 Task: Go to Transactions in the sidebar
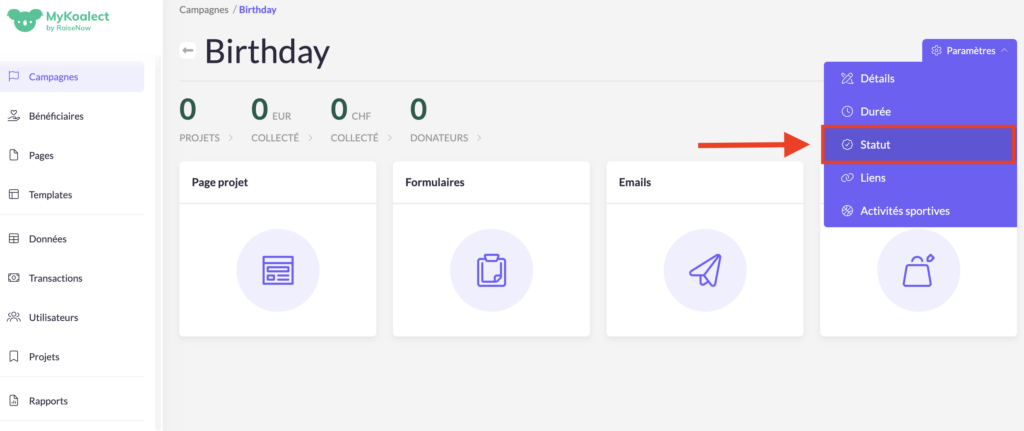(56, 278)
